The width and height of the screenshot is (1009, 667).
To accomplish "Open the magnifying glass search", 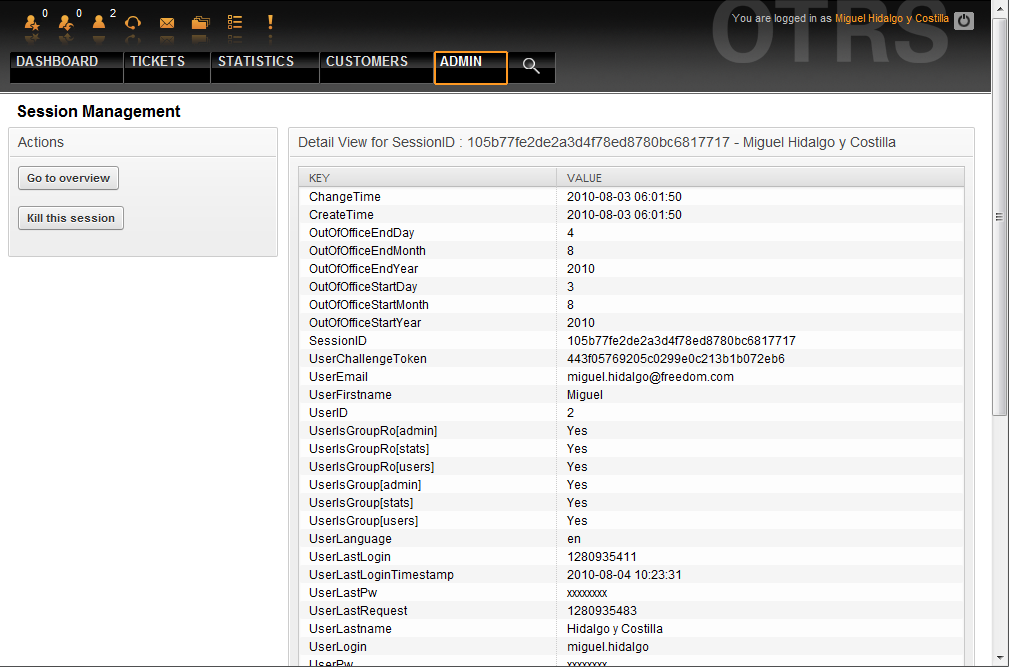I will tap(531, 67).
